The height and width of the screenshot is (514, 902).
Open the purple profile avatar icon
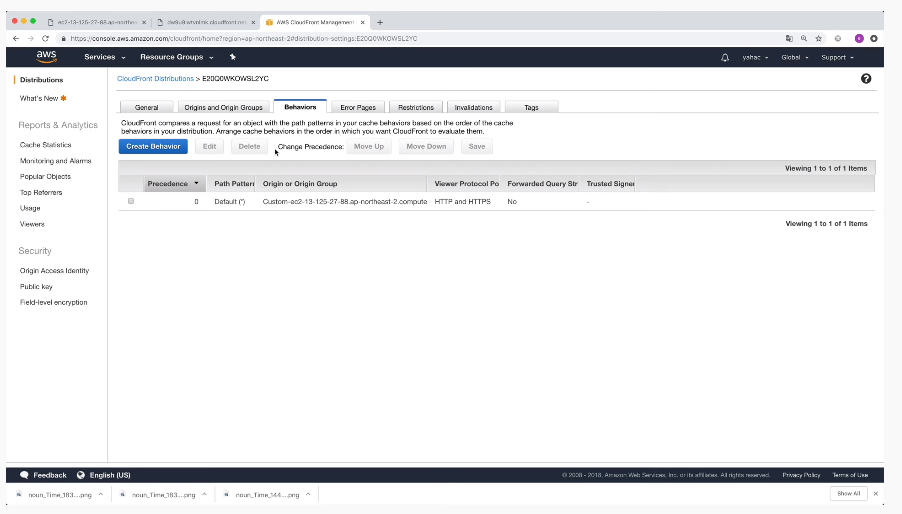click(x=859, y=39)
